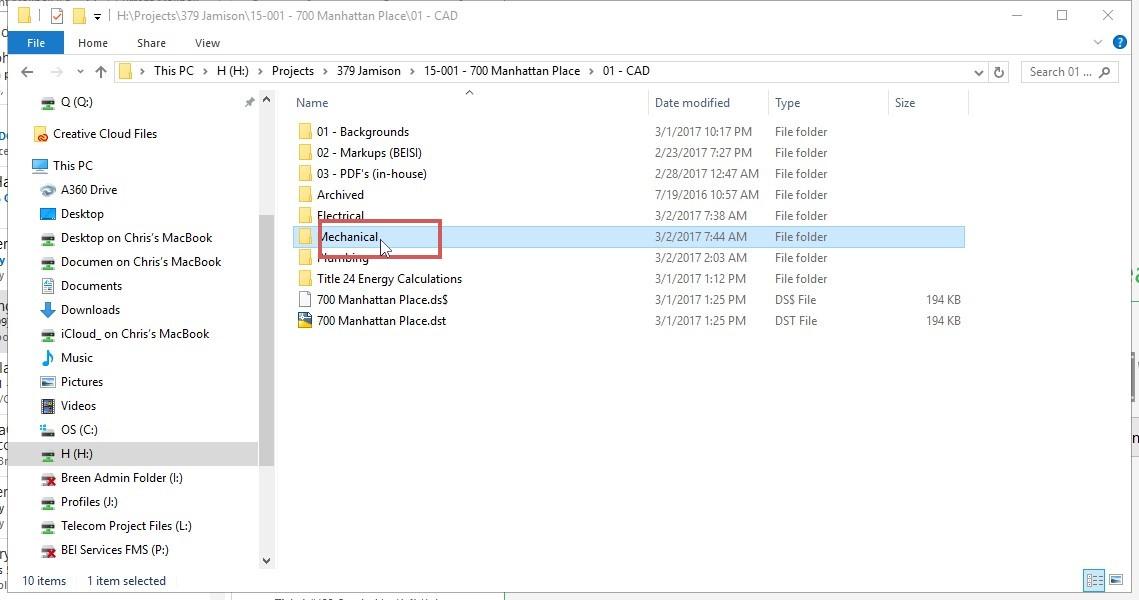Select 03 - PDF's (in-house) folder
This screenshot has width=1139, height=600.
(x=371, y=174)
